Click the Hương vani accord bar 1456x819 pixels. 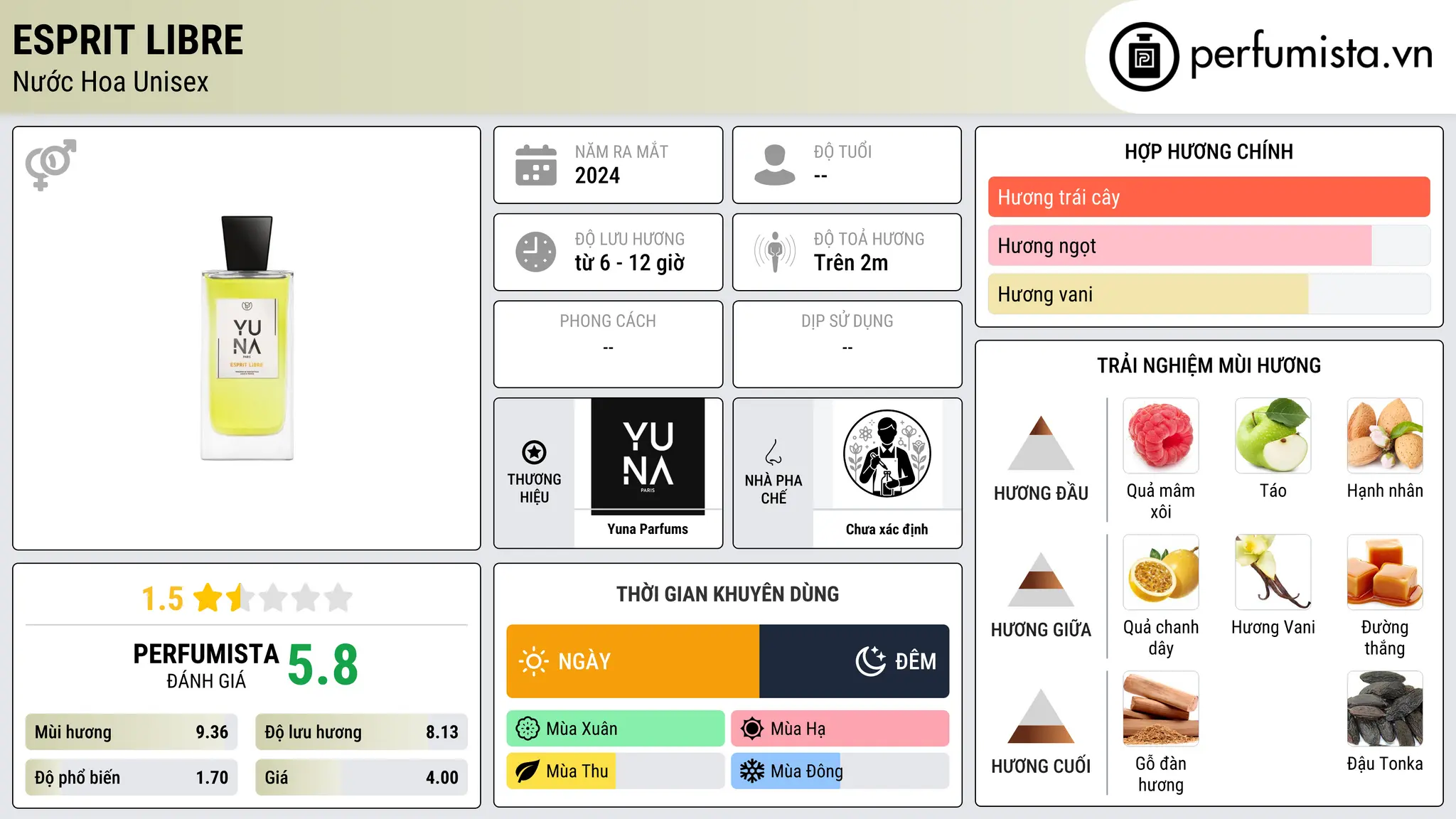tap(1209, 294)
